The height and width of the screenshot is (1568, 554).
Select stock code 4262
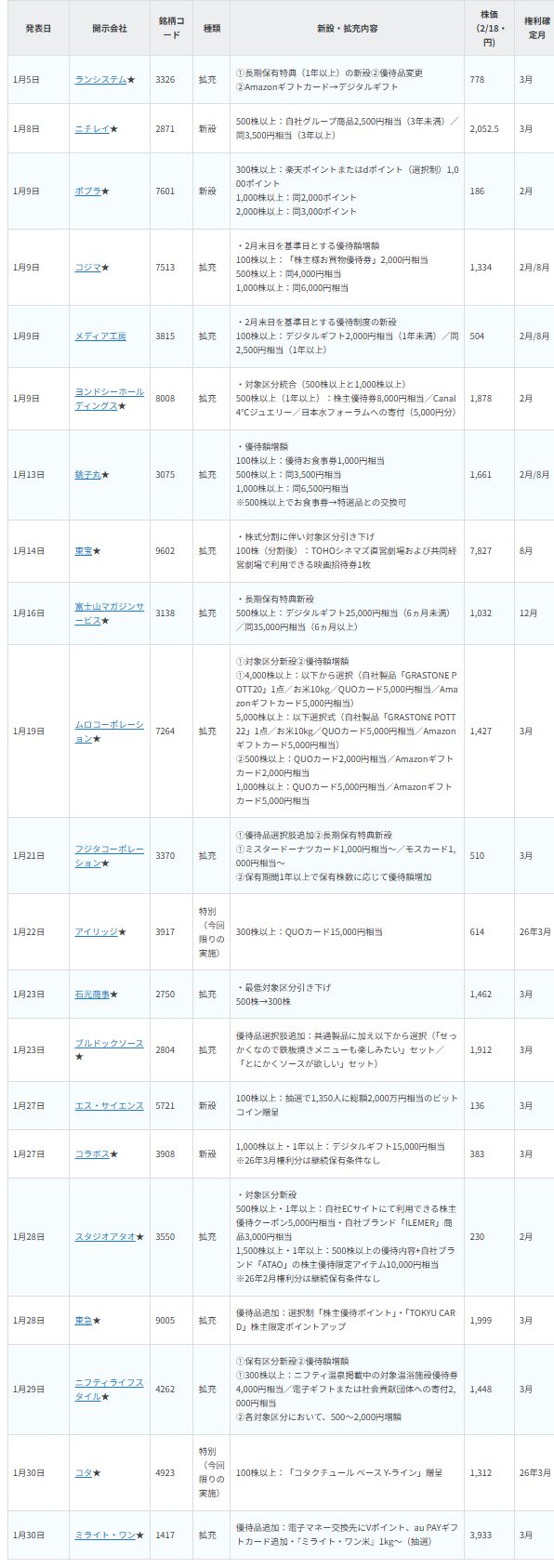pyautogui.click(x=165, y=1390)
